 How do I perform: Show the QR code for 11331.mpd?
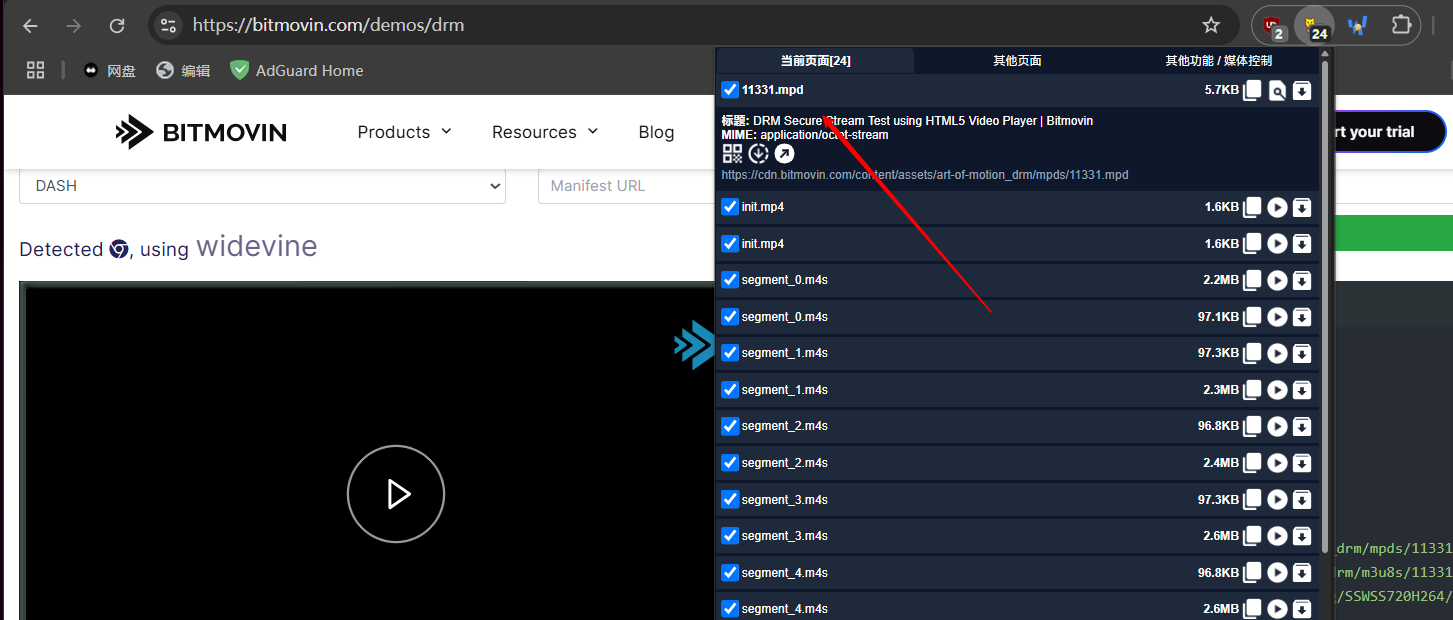click(x=733, y=153)
